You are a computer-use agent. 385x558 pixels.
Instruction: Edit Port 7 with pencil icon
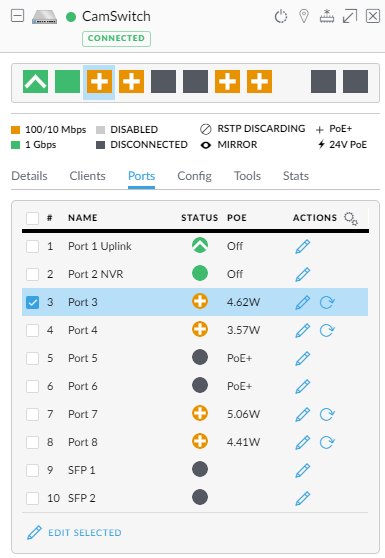point(302,414)
